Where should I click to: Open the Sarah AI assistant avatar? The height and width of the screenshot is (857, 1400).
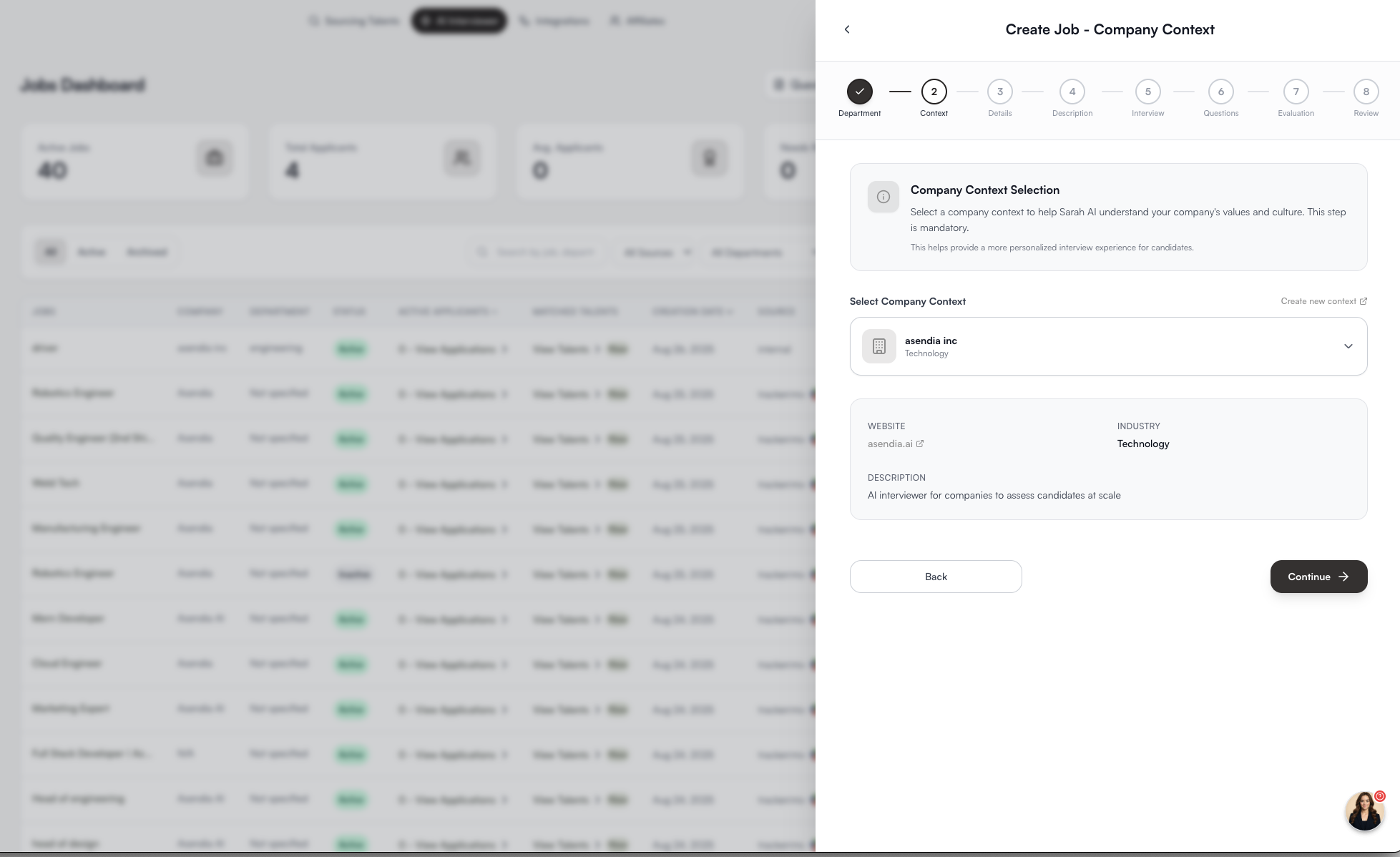click(1364, 811)
